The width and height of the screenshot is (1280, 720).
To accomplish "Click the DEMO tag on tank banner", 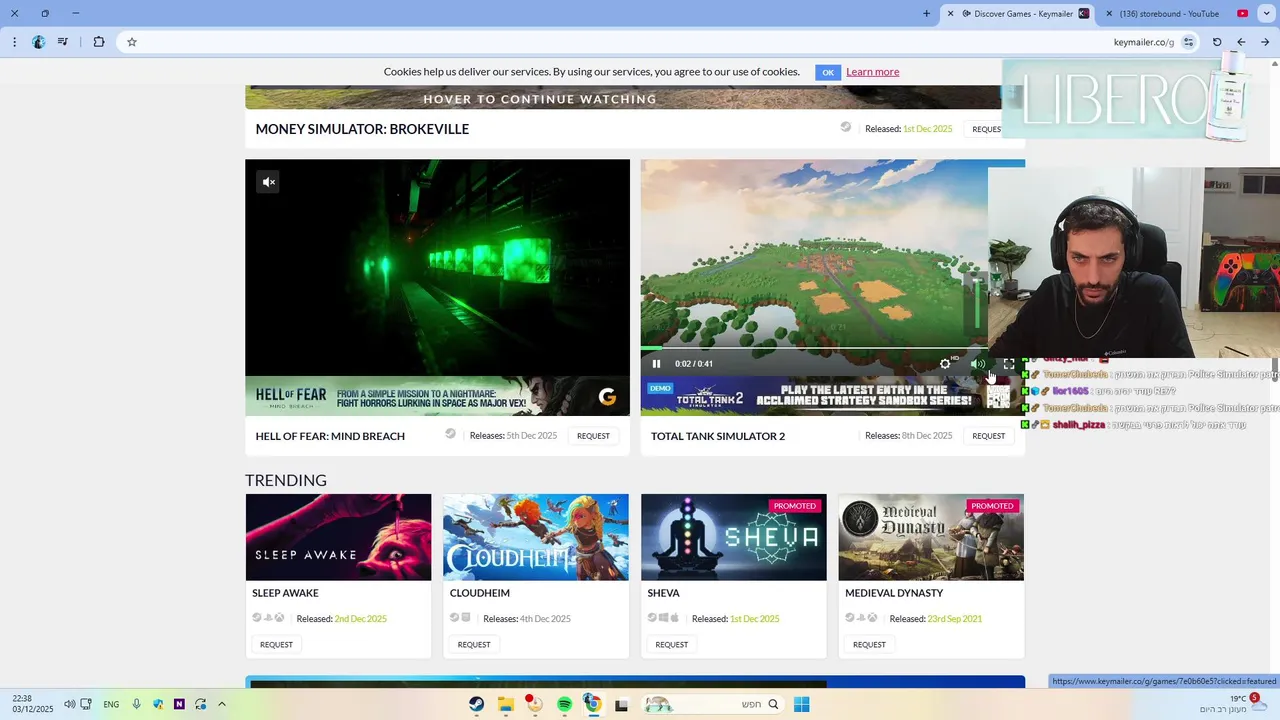I will click(660, 388).
